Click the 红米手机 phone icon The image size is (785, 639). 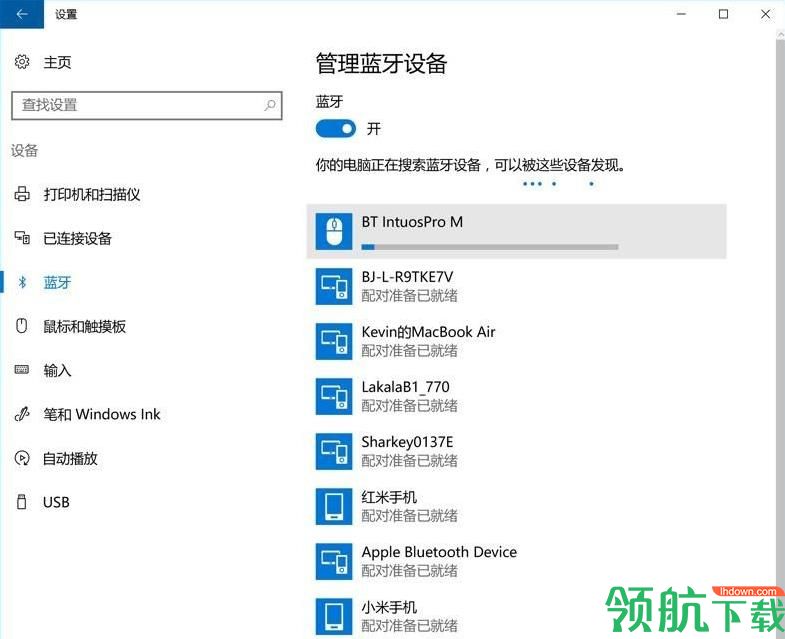click(x=334, y=507)
